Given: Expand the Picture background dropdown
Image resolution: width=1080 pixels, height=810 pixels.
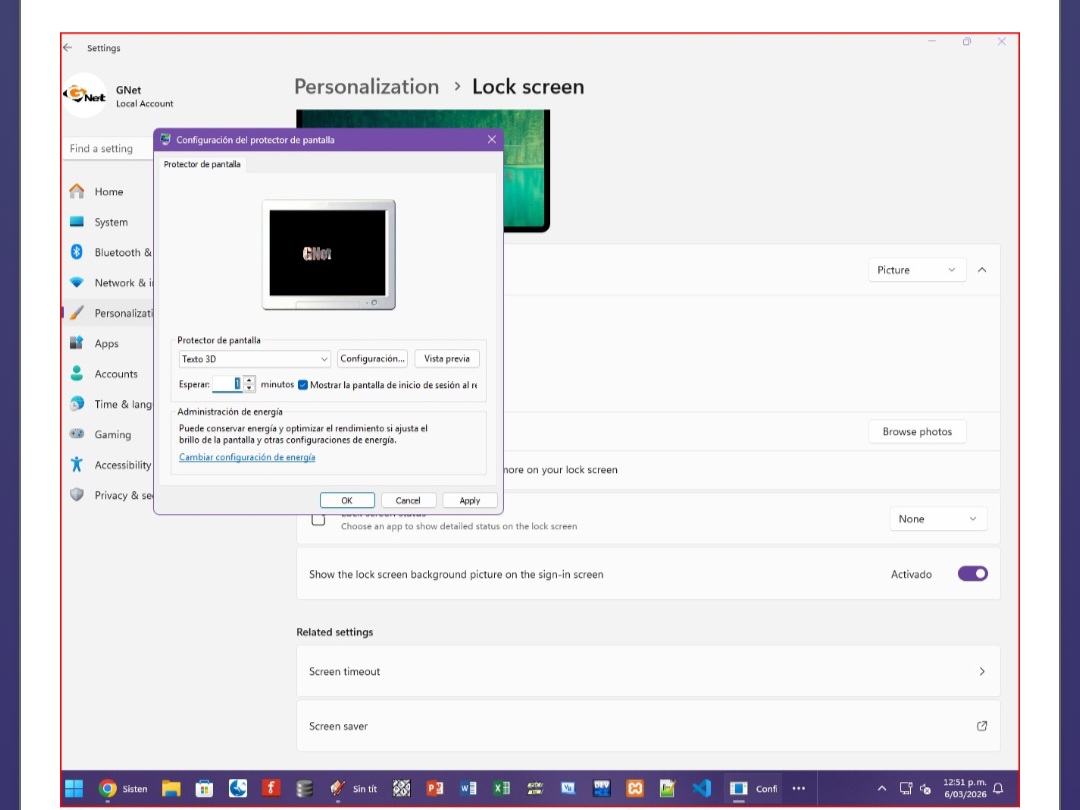Looking at the screenshot, I should pos(917,270).
